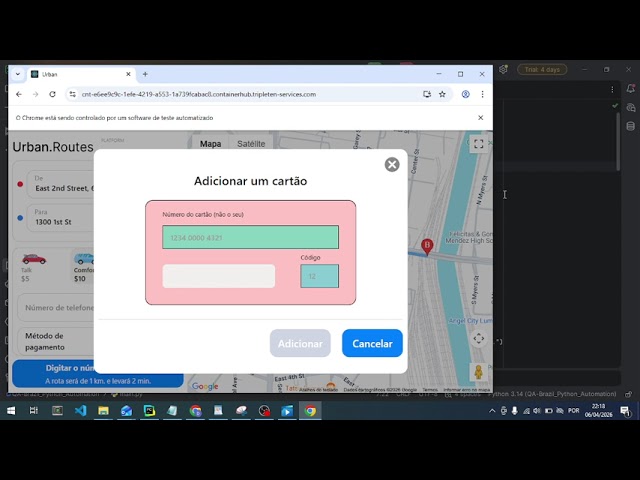Select the Urban browser tab
The height and width of the screenshot is (480, 640).
point(82,74)
